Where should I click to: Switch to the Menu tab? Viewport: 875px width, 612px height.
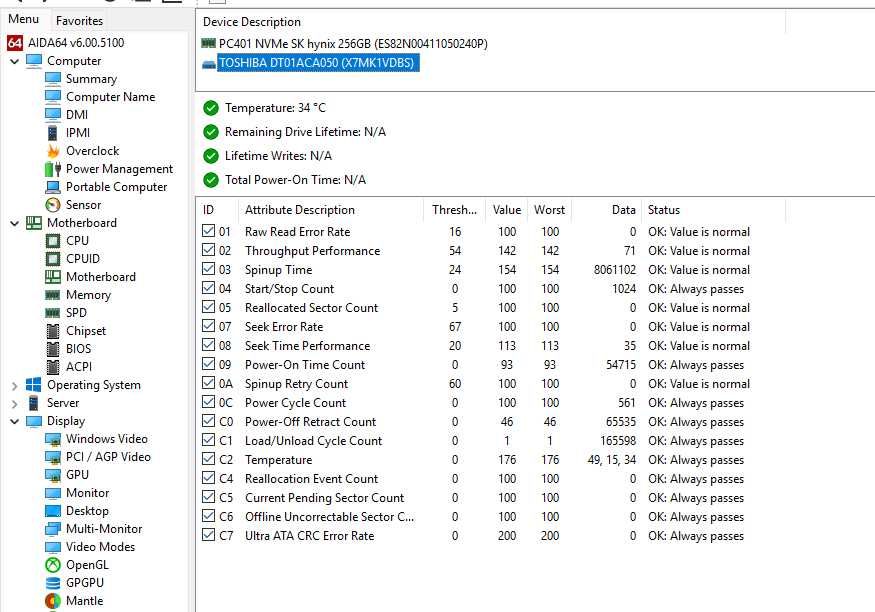coord(23,19)
